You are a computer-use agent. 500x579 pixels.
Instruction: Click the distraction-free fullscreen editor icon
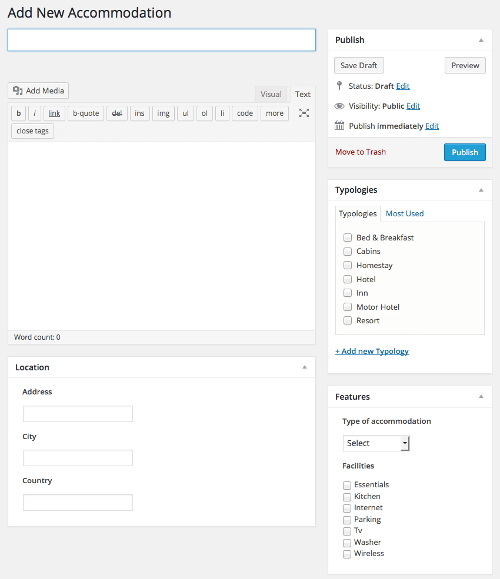coord(304,113)
